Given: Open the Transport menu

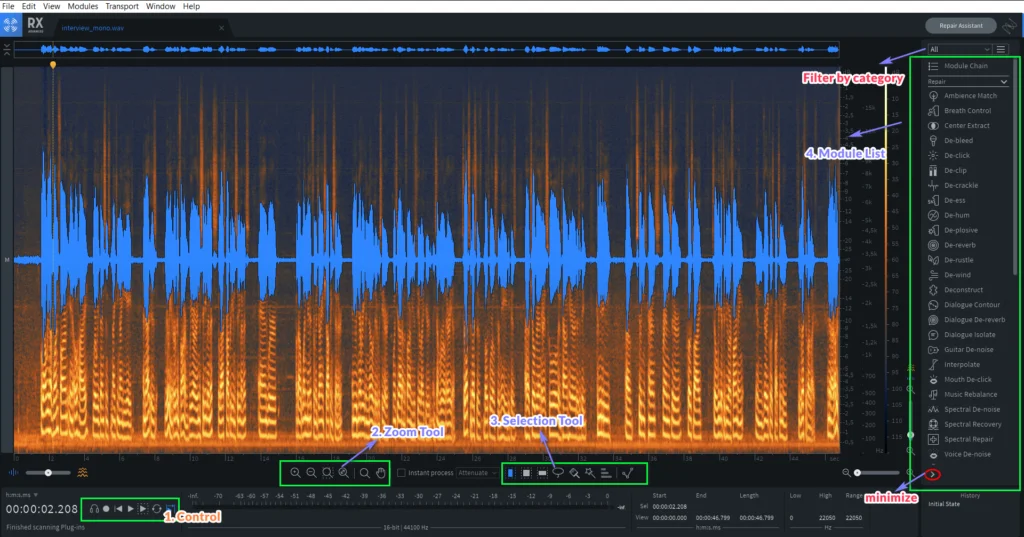Looking at the screenshot, I should click(x=122, y=6).
